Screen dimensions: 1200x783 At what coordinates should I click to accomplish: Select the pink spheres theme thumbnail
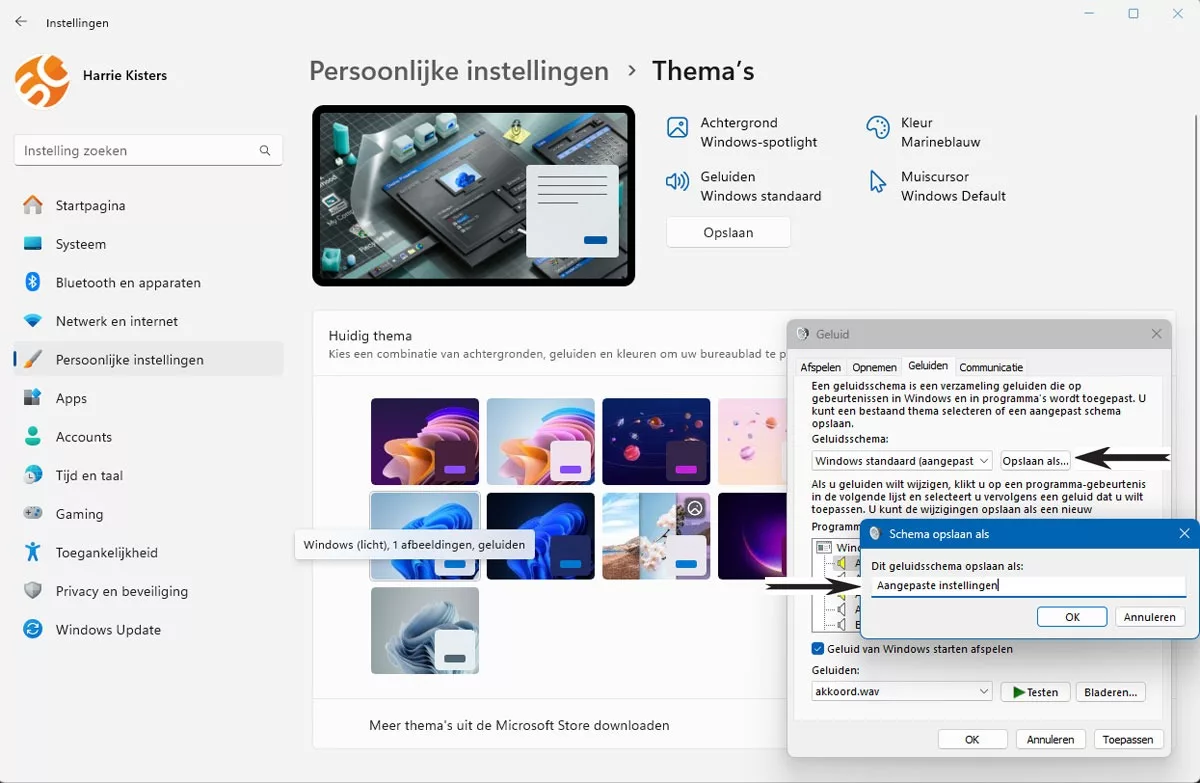[x=752, y=442]
